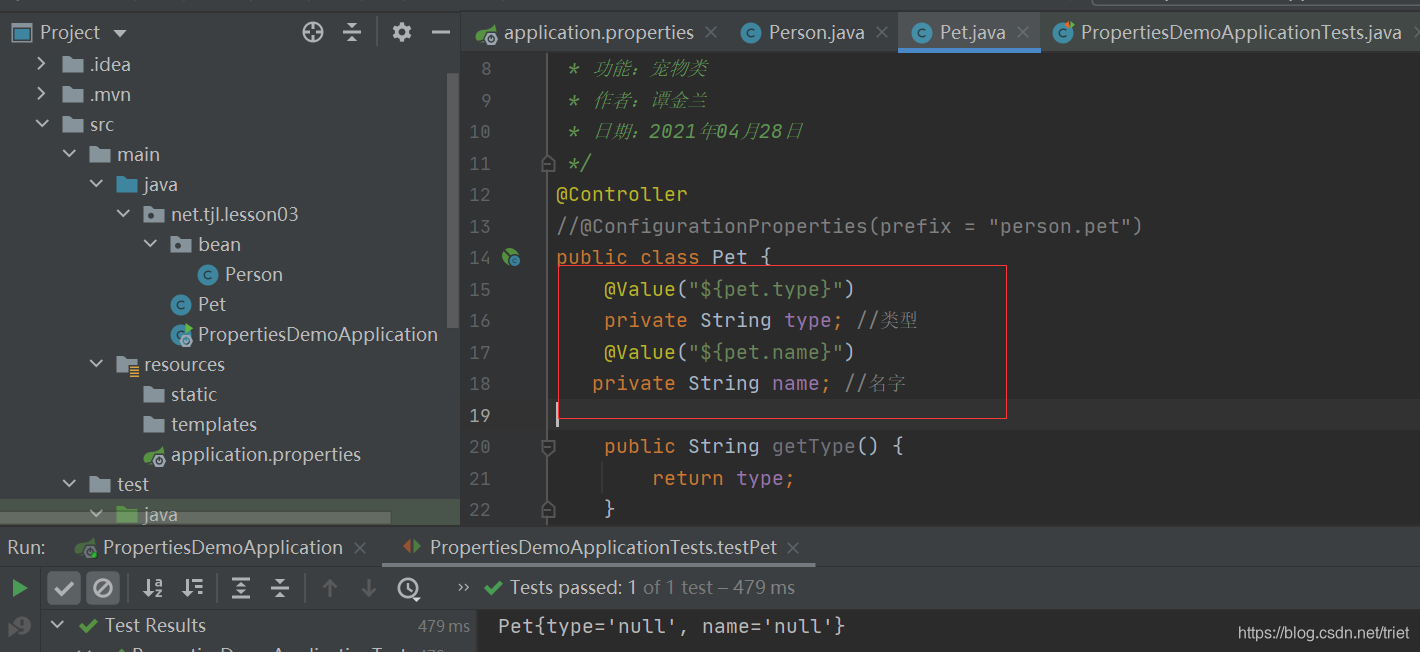Show more test toolbar actions chevron
This screenshot has width=1420, height=652.
click(x=463, y=587)
